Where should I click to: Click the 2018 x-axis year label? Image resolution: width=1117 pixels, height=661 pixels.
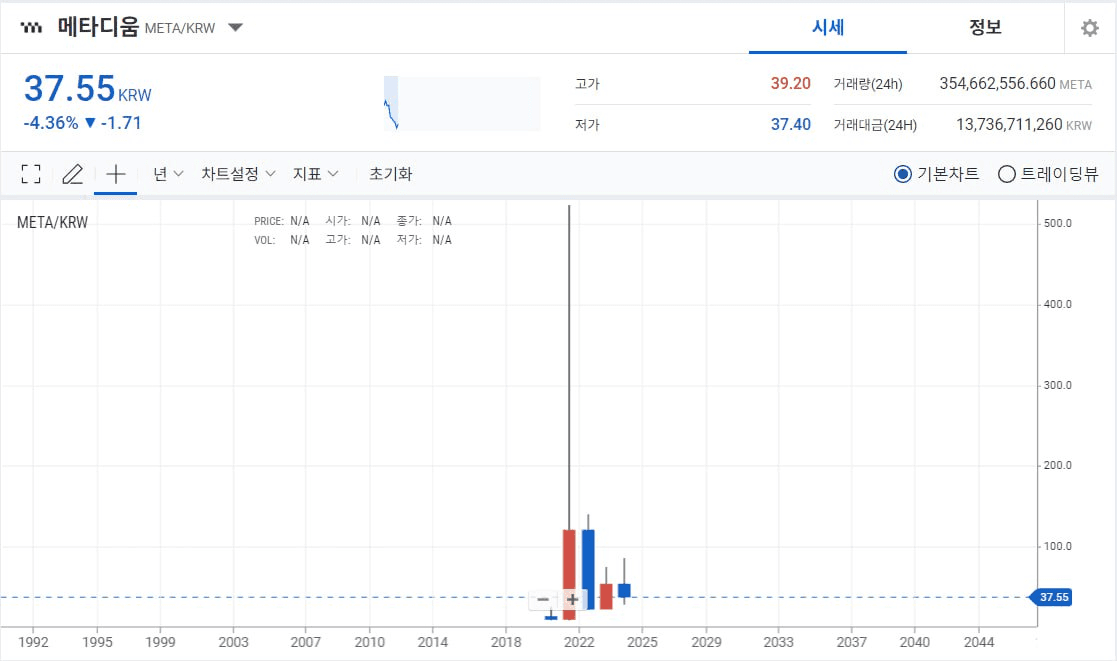pos(506,642)
